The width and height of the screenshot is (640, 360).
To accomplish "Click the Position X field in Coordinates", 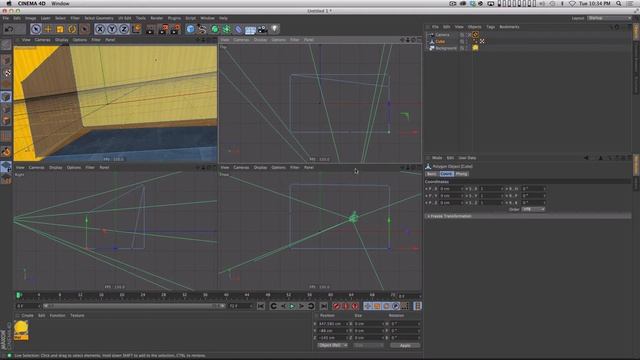I will [x=332, y=324].
